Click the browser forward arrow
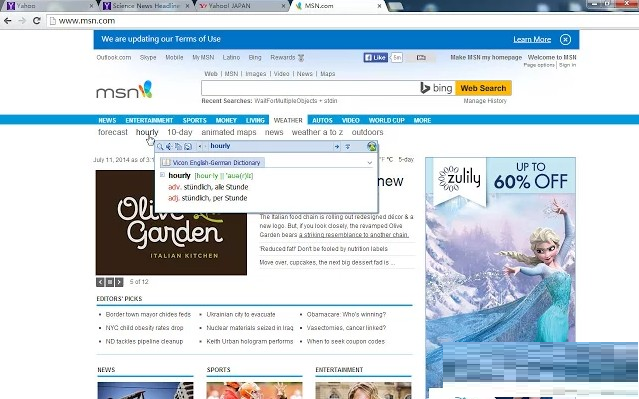 point(22,21)
